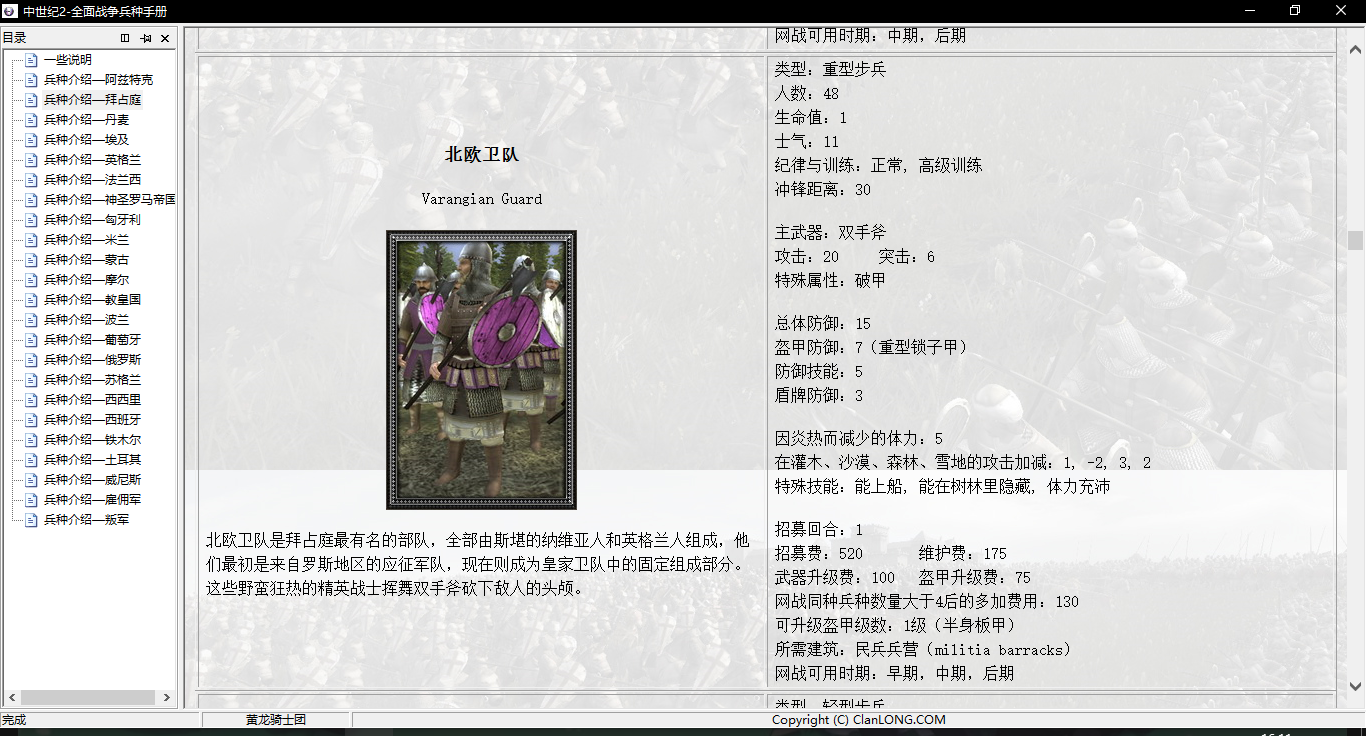1366x736 pixels.
Task: Click the 北欧卫队 unit heading
Action: pyautogui.click(x=482, y=155)
